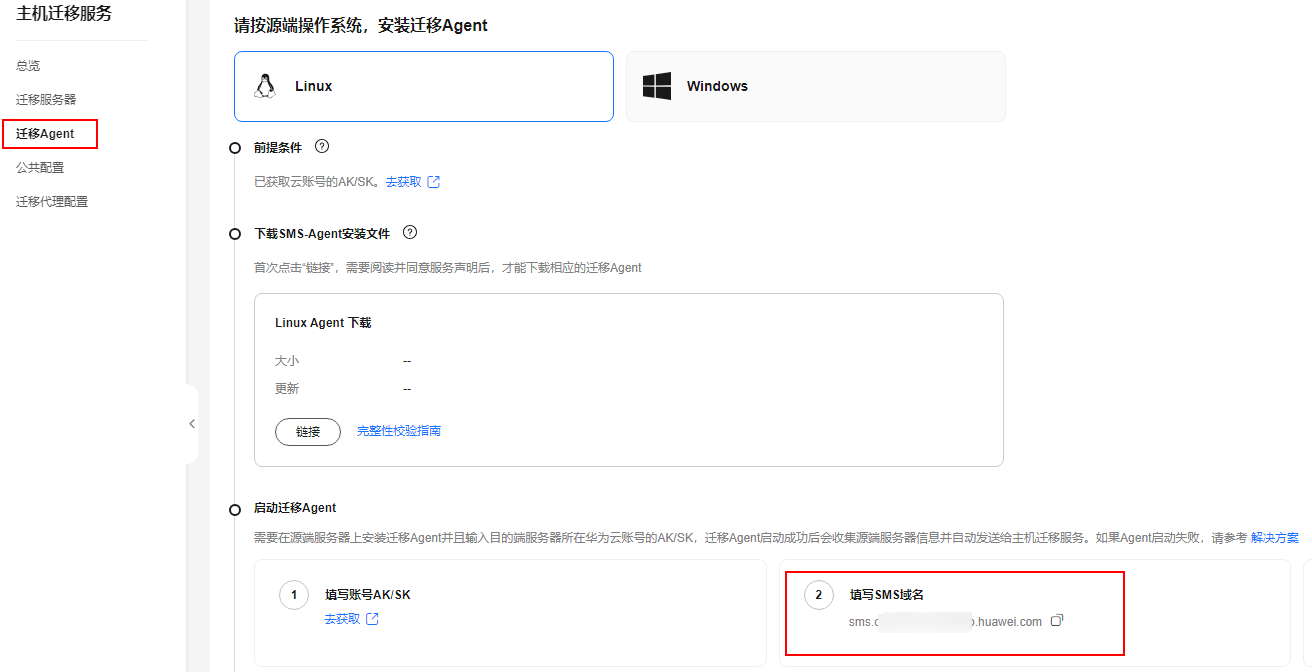Click 去获取 link under 前提条件
This screenshot has height=672, width=1312.
tap(403, 182)
